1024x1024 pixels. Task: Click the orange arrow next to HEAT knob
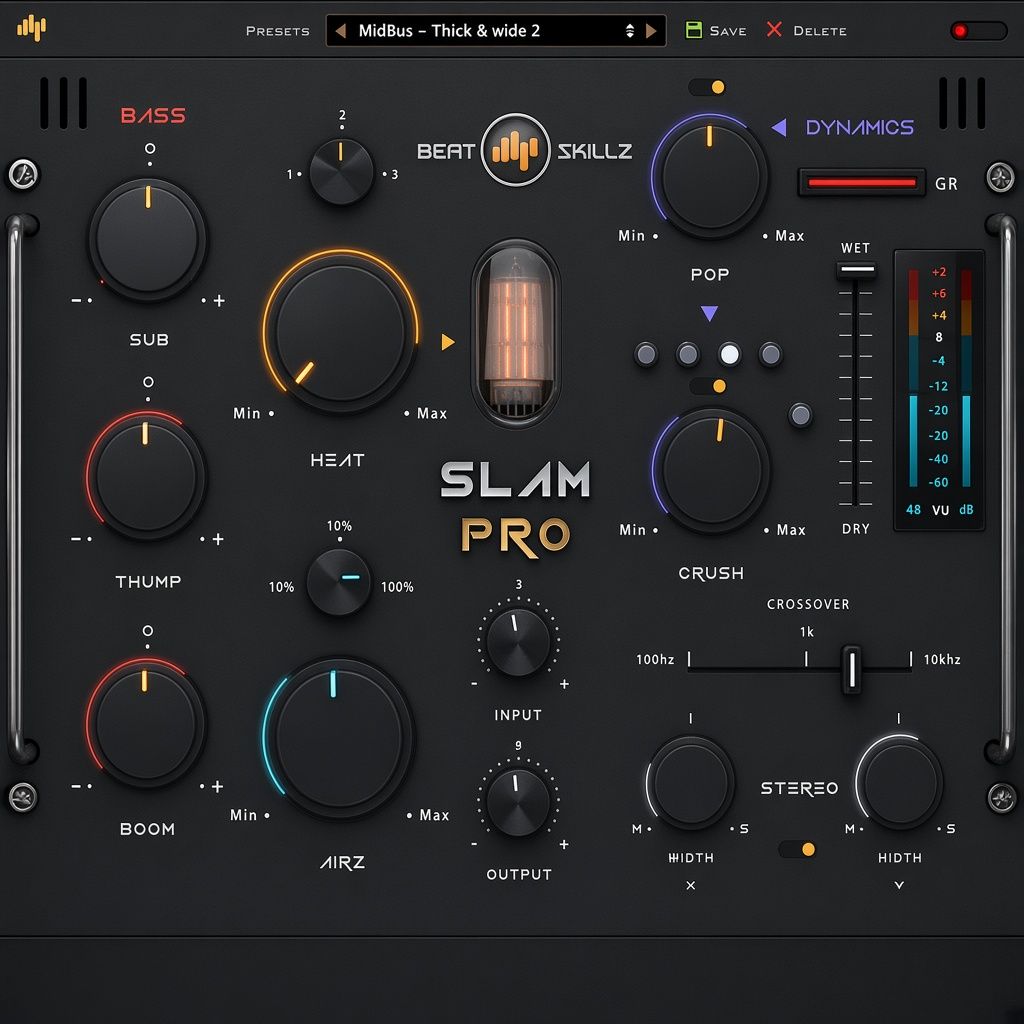(x=447, y=342)
